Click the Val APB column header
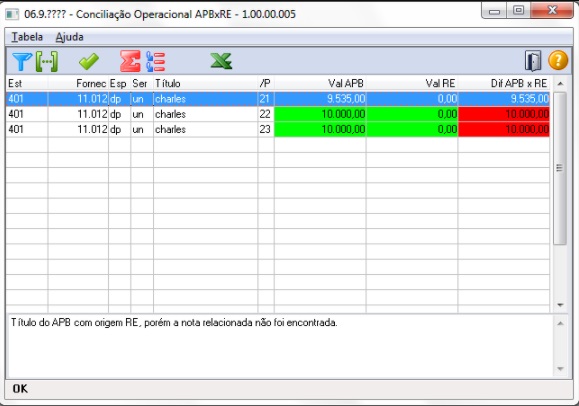 (x=320, y=83)
